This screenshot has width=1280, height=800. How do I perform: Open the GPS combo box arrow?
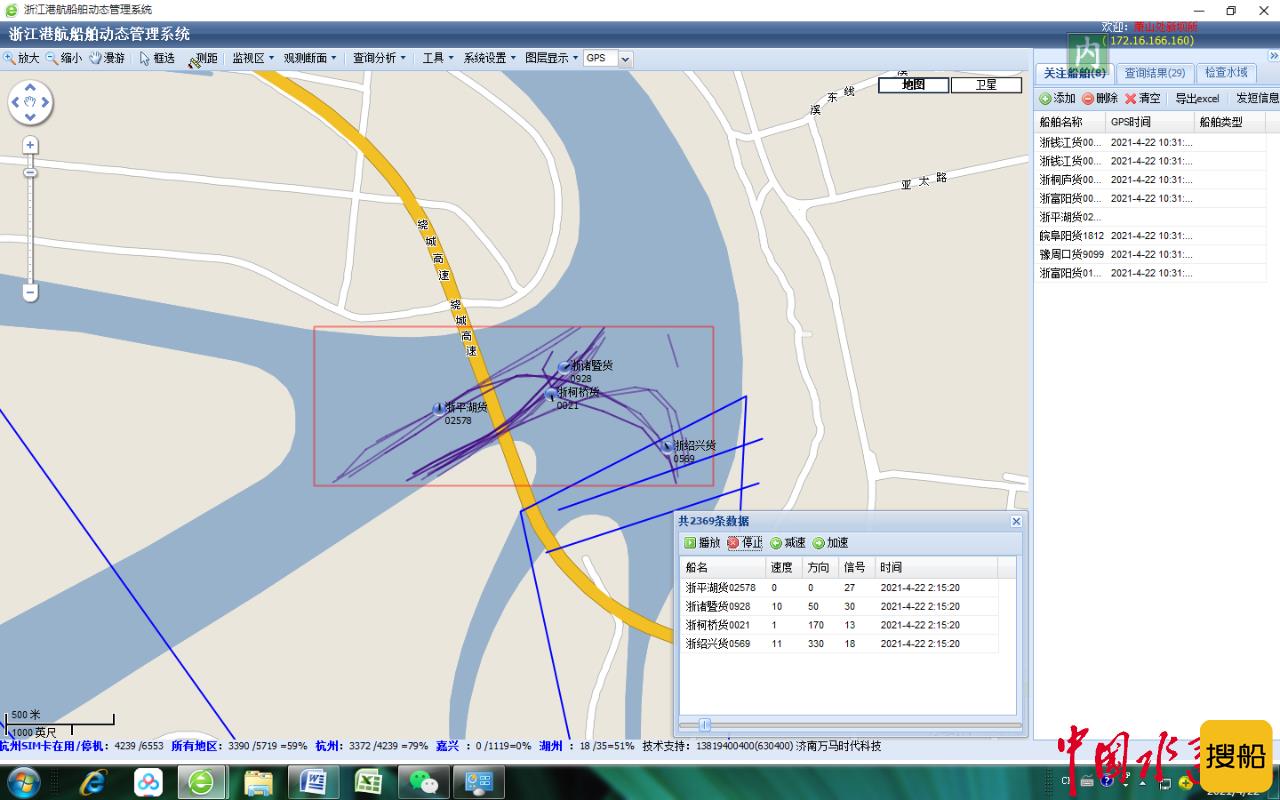(626, 59)
